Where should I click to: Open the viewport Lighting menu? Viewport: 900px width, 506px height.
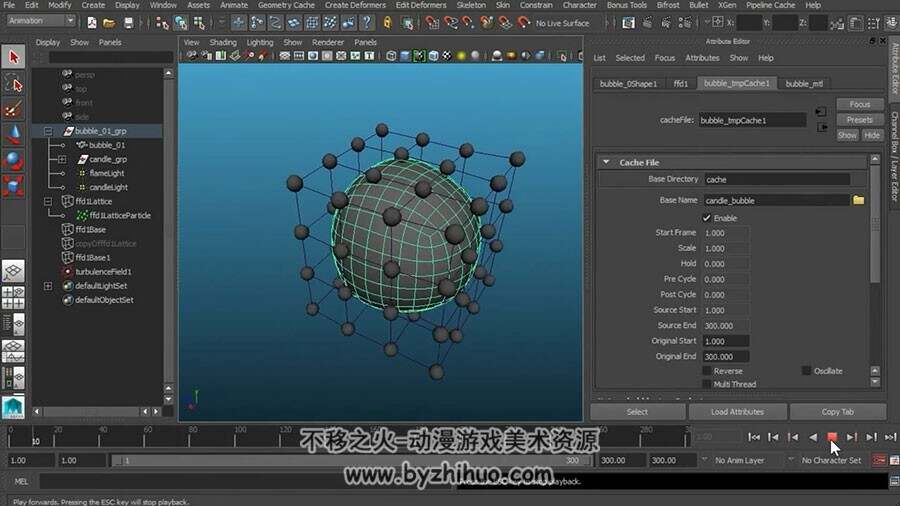coord(260,42)
